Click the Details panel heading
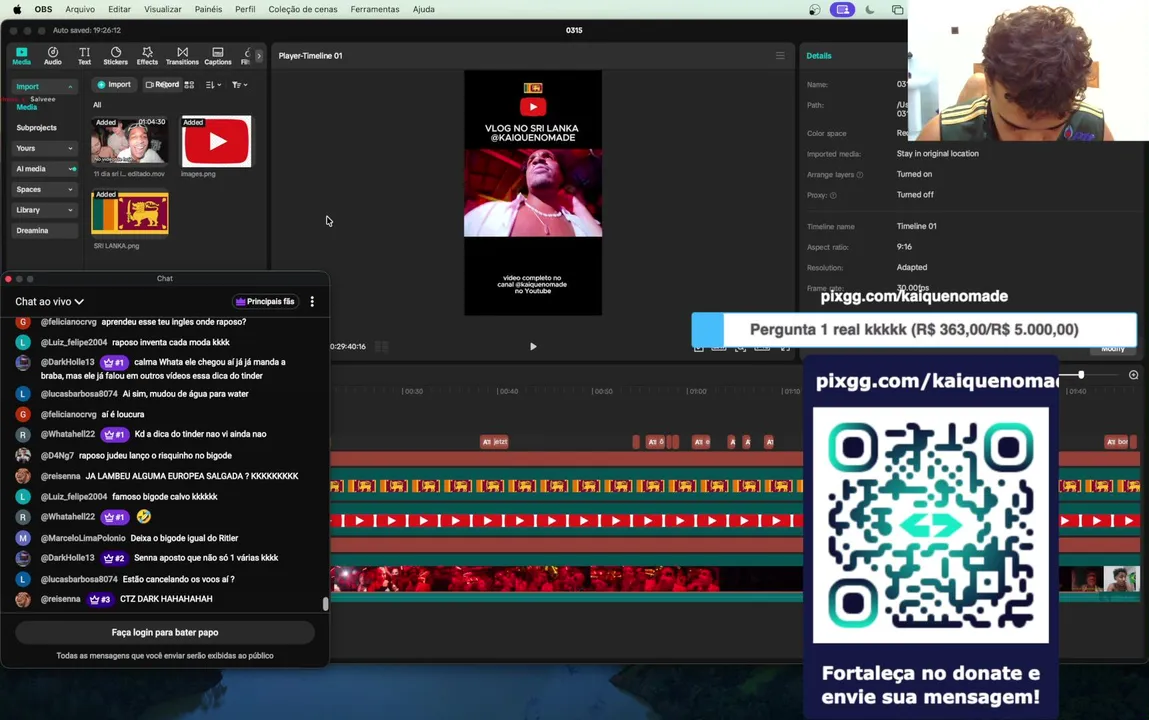The image size is (1149, 720). pos(819,56)
